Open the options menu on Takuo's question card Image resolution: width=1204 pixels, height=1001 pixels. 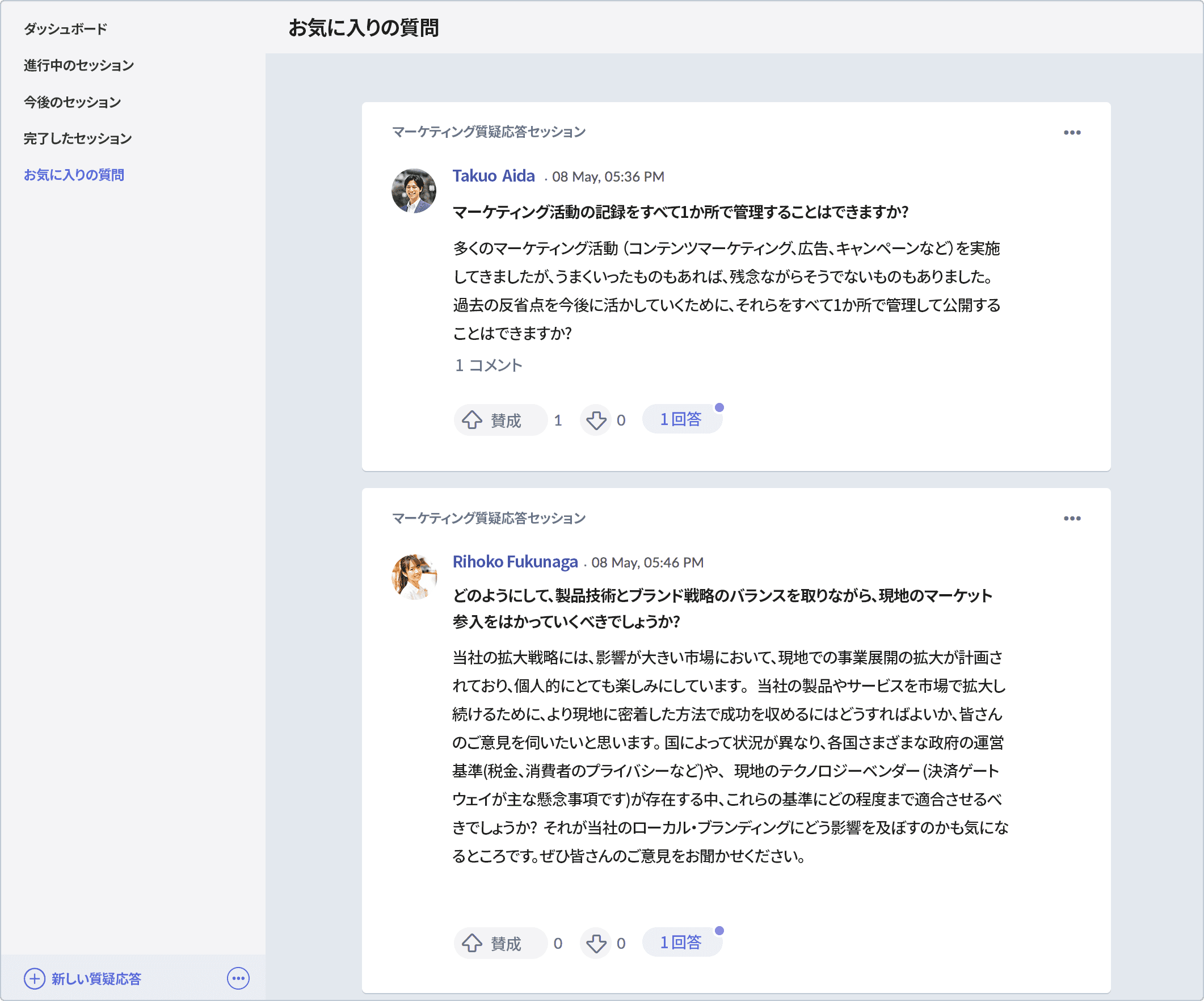tap(1073, 132)
